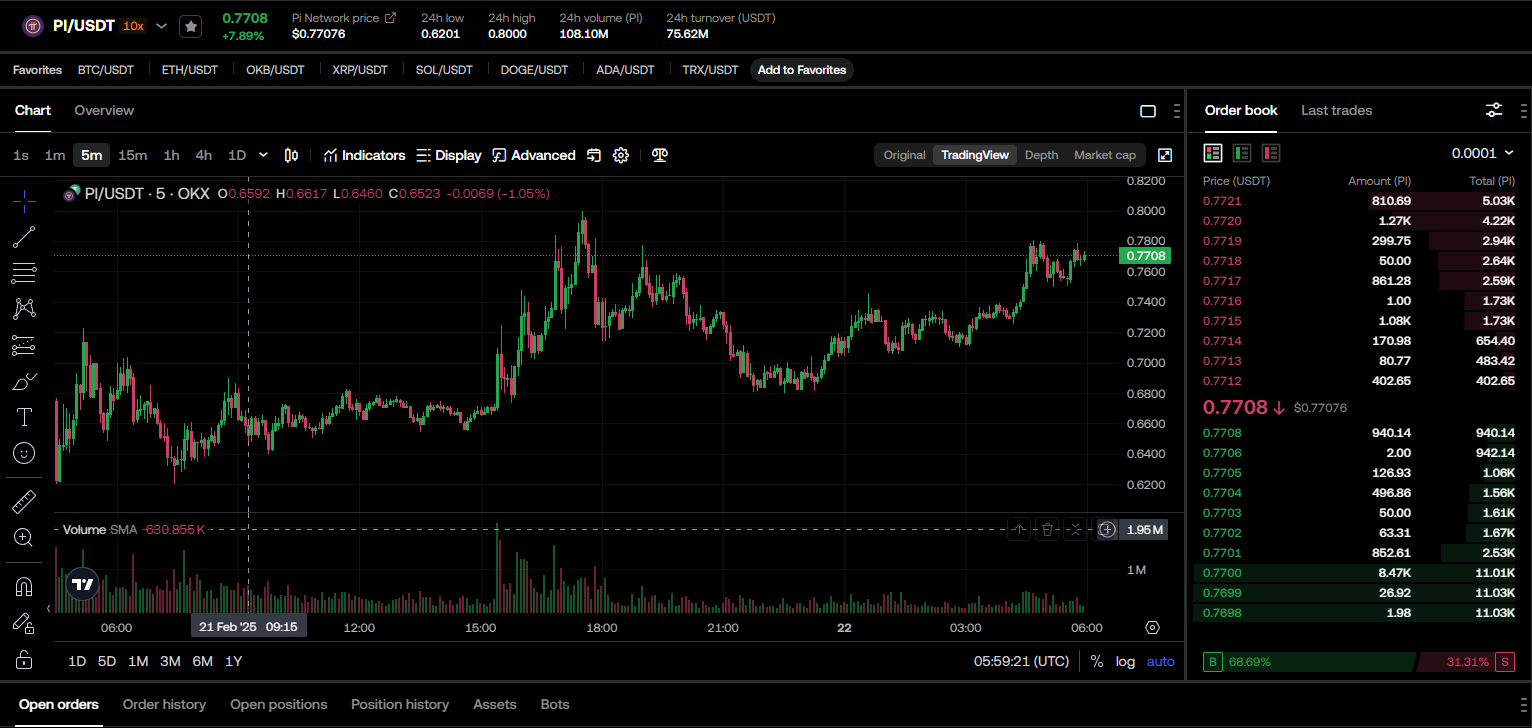Open the Bots tab
The image size is (1532, 728).
pyautogui.click(x=555, y=704)
